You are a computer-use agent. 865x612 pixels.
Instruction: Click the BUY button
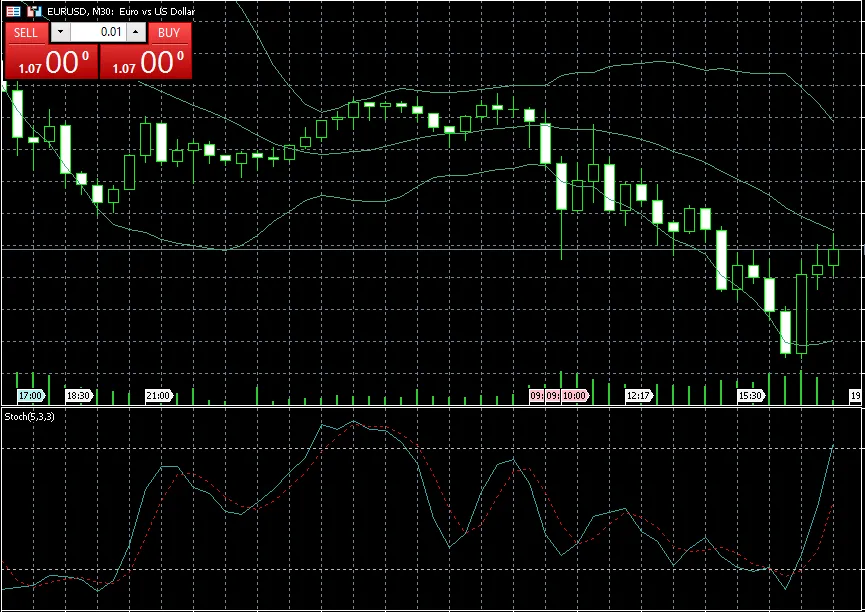coord(169,33)
